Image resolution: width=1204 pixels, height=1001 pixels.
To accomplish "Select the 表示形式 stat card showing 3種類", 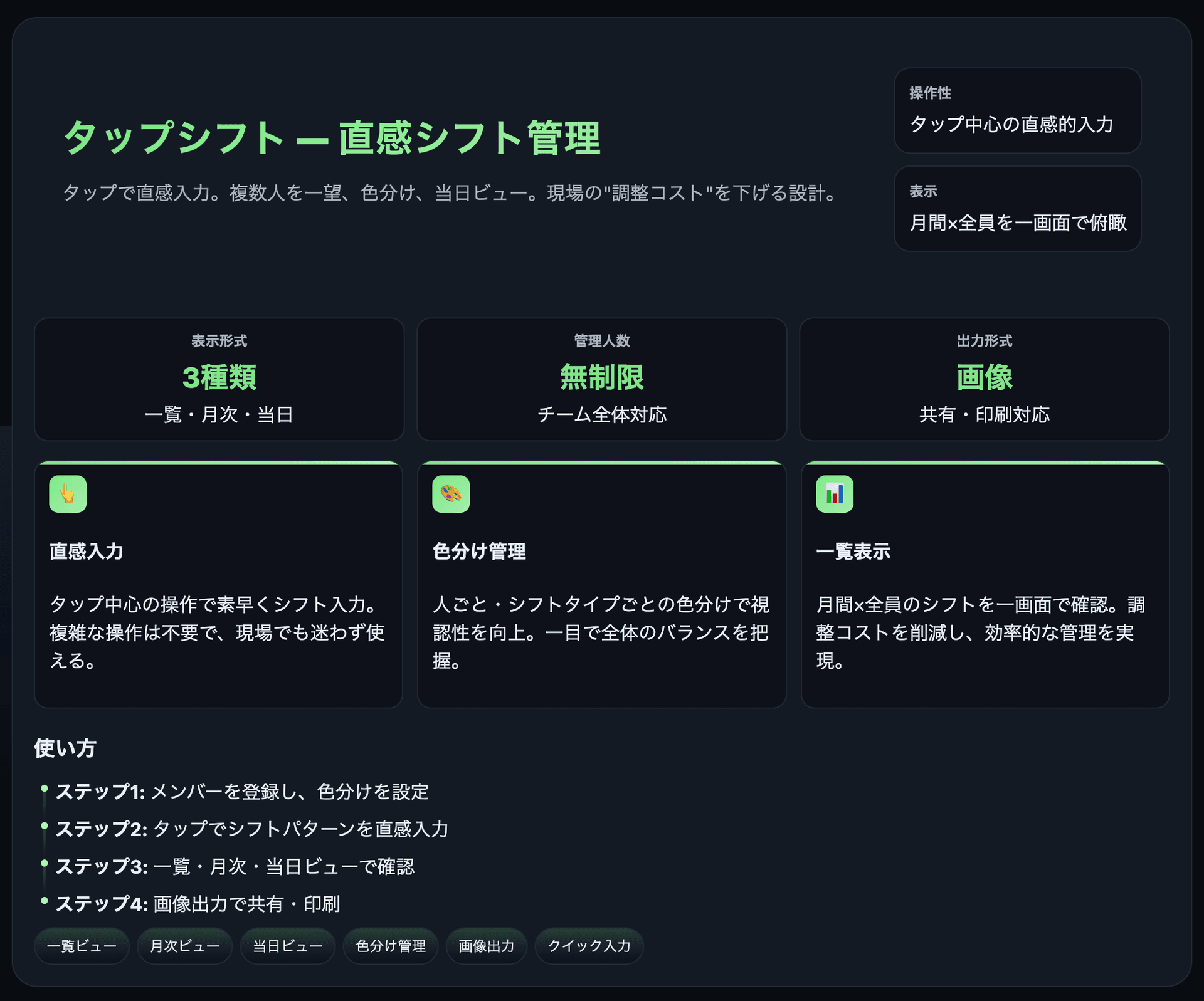I will click(x=218, y=379).
